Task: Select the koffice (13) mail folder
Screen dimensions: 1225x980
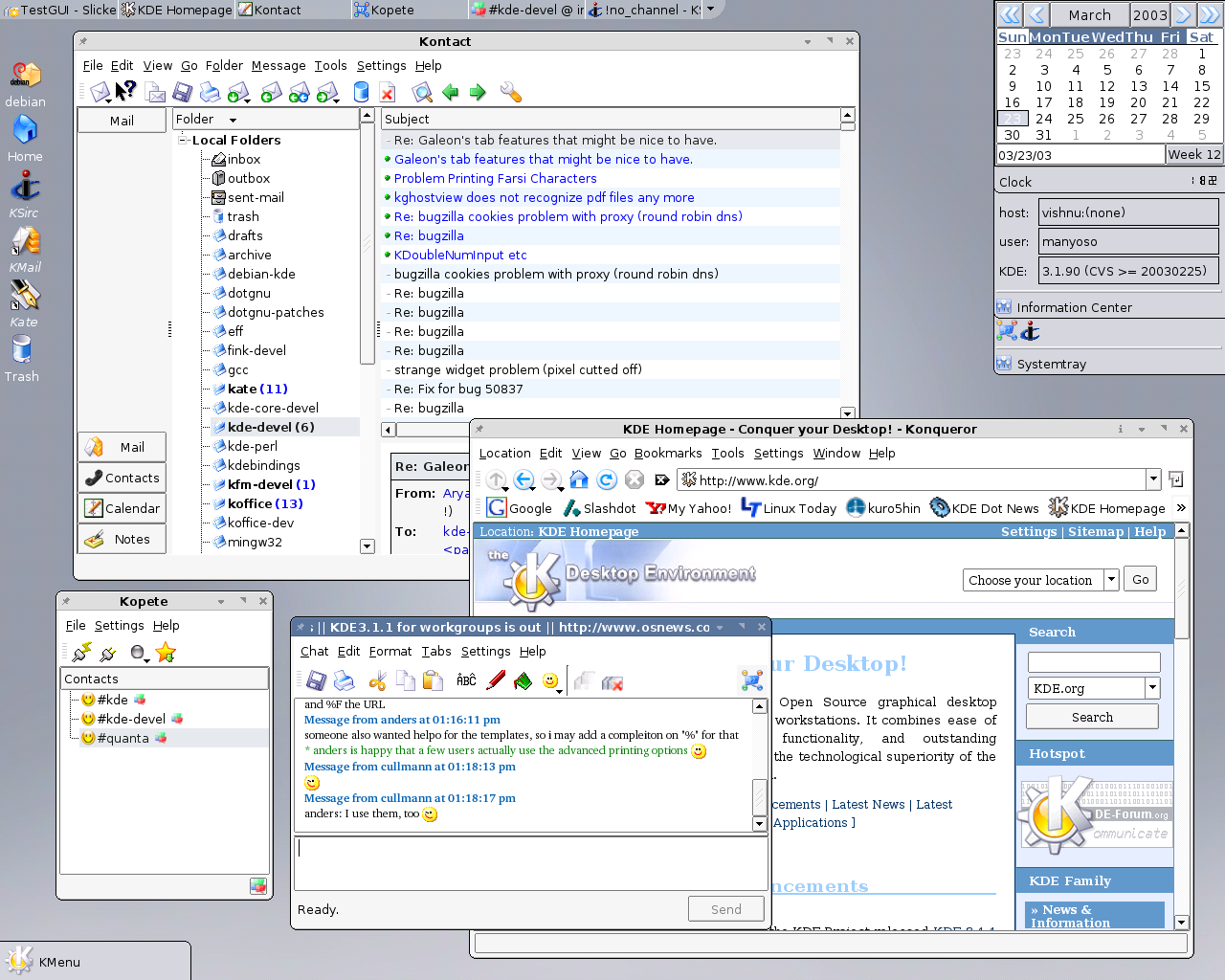Action: point(265,503)
